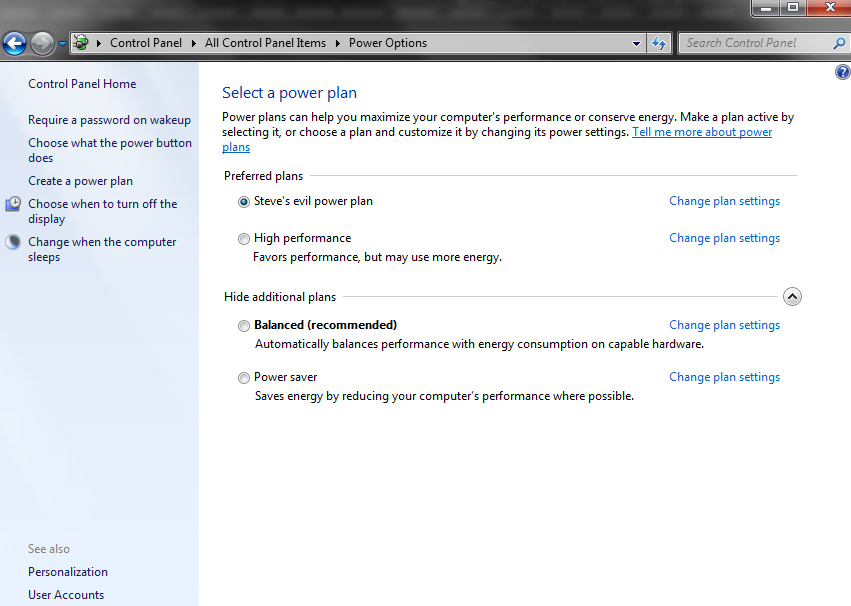Viewport: 851px width, 606px height.
Task: Open the address bar history dropdown arrow
Action: coord(637,43)
